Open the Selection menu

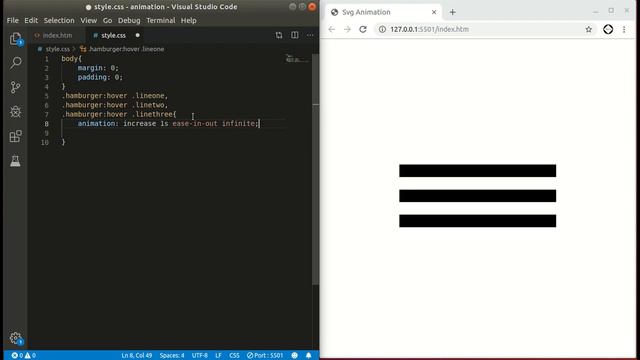(x=59, y=20)
